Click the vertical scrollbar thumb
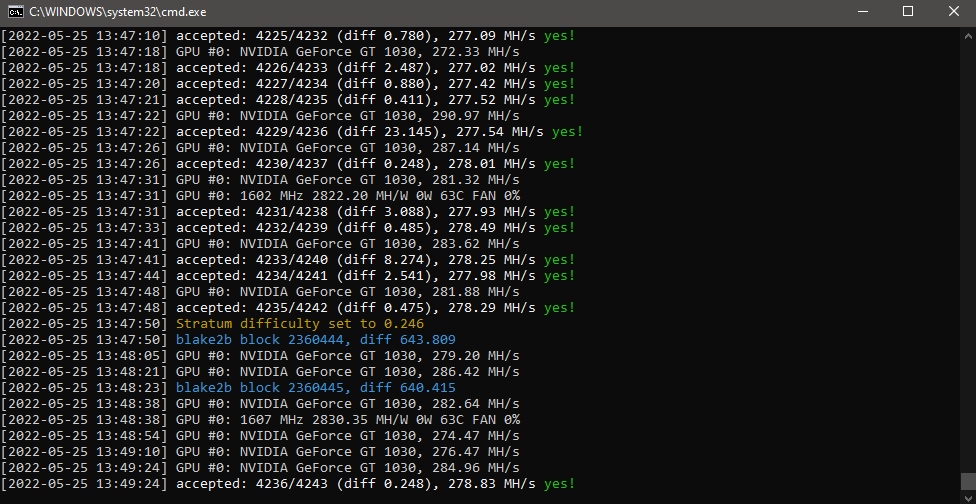The image size is (976, 504). 967,480
